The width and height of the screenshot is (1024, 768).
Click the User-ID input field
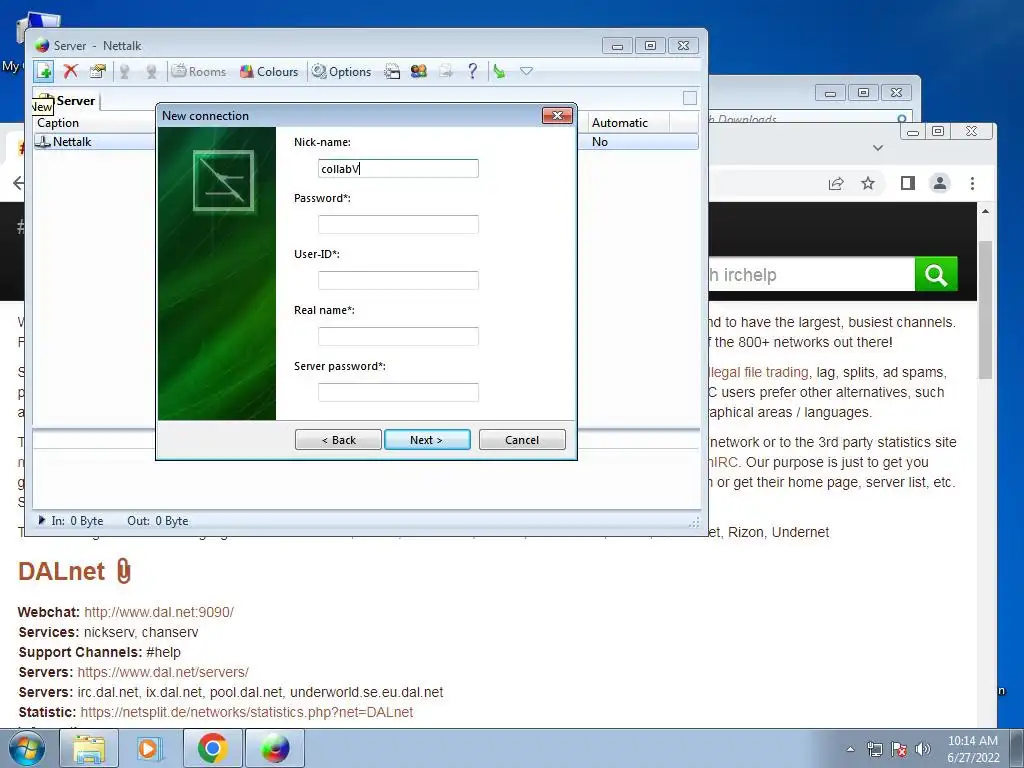point(398,280)
